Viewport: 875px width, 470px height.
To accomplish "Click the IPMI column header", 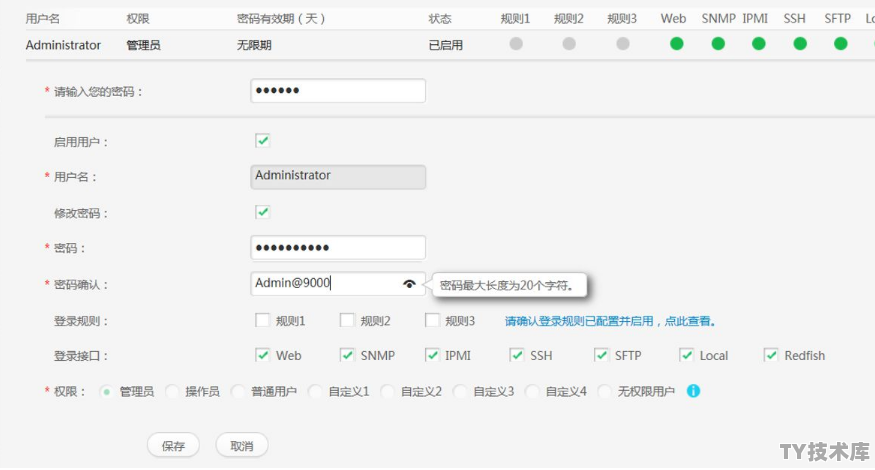I will tap(755, 18).
